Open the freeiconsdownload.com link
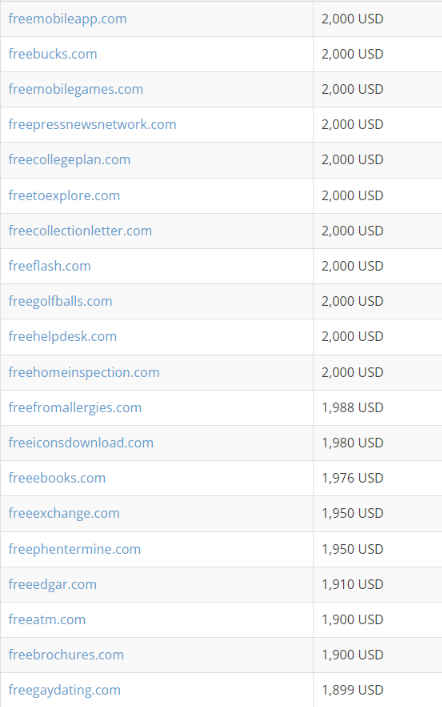The width and height of the screenshot is (442, 707). point(81,443)
